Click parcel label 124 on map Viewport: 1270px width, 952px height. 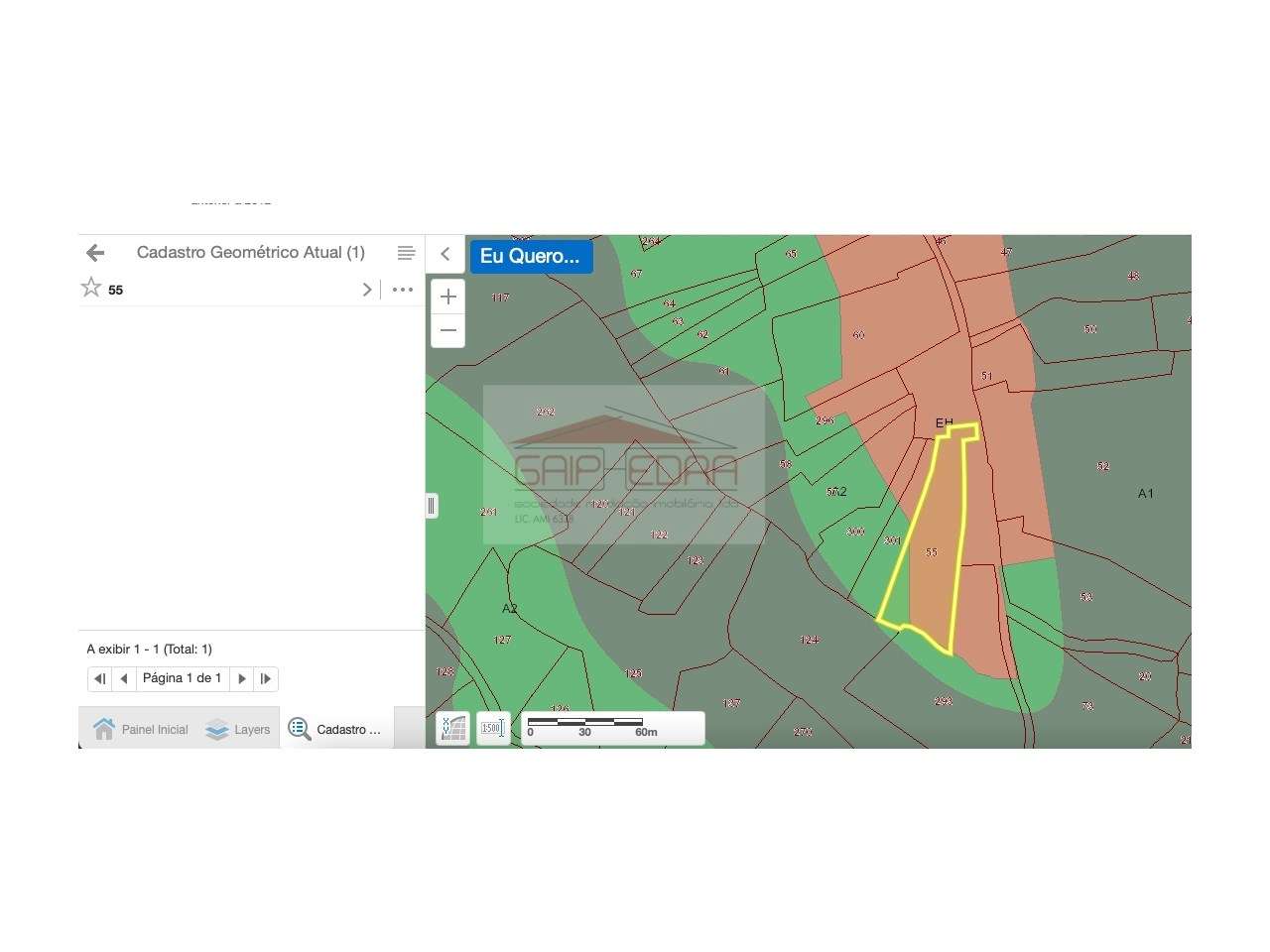(810, 640)
